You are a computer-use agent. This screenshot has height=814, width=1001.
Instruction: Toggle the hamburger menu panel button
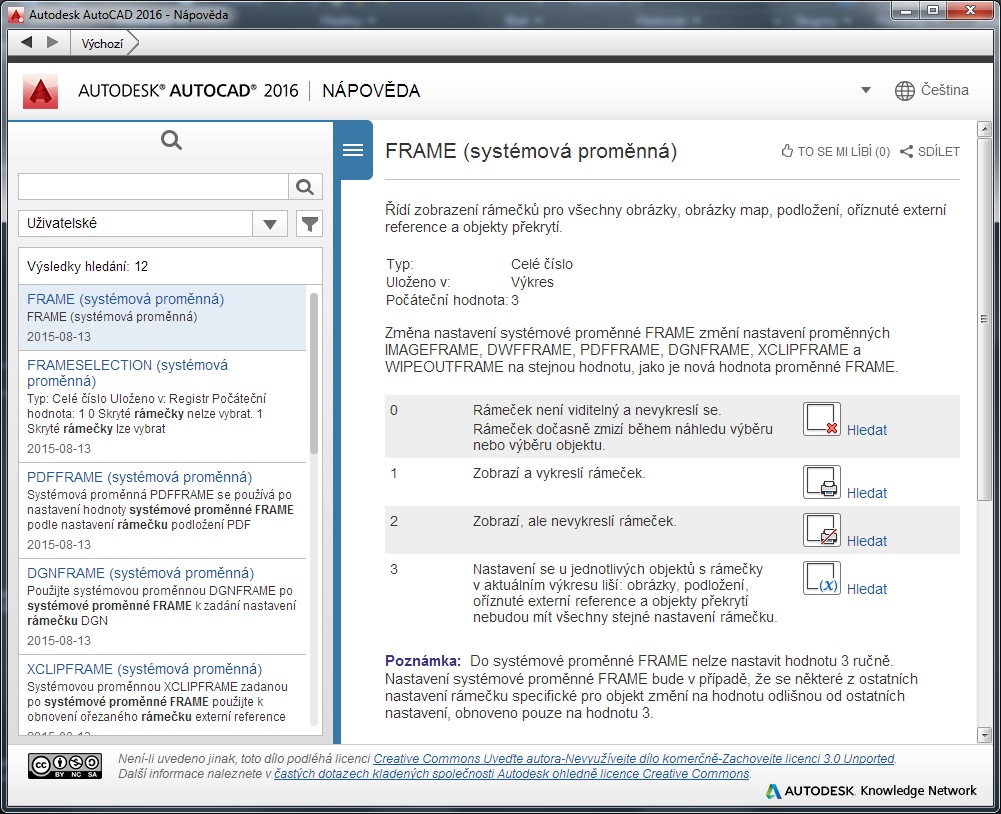tap(352, 150)
